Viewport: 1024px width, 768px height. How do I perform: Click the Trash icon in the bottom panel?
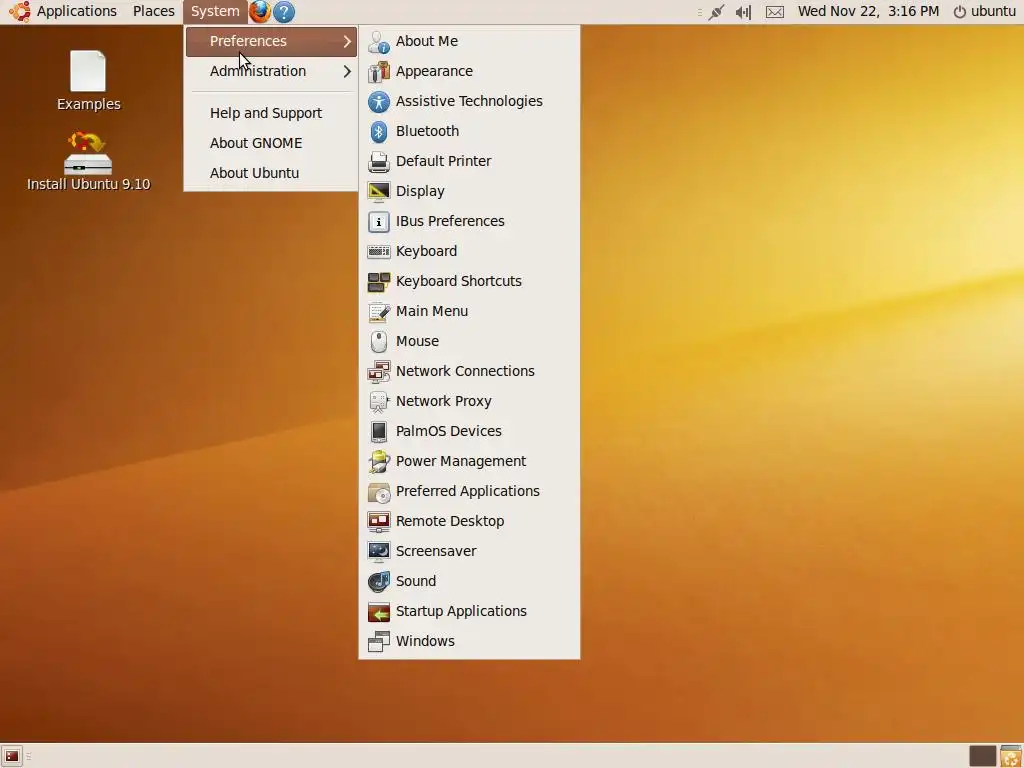pyautogui.click(x=1011, y=756)
